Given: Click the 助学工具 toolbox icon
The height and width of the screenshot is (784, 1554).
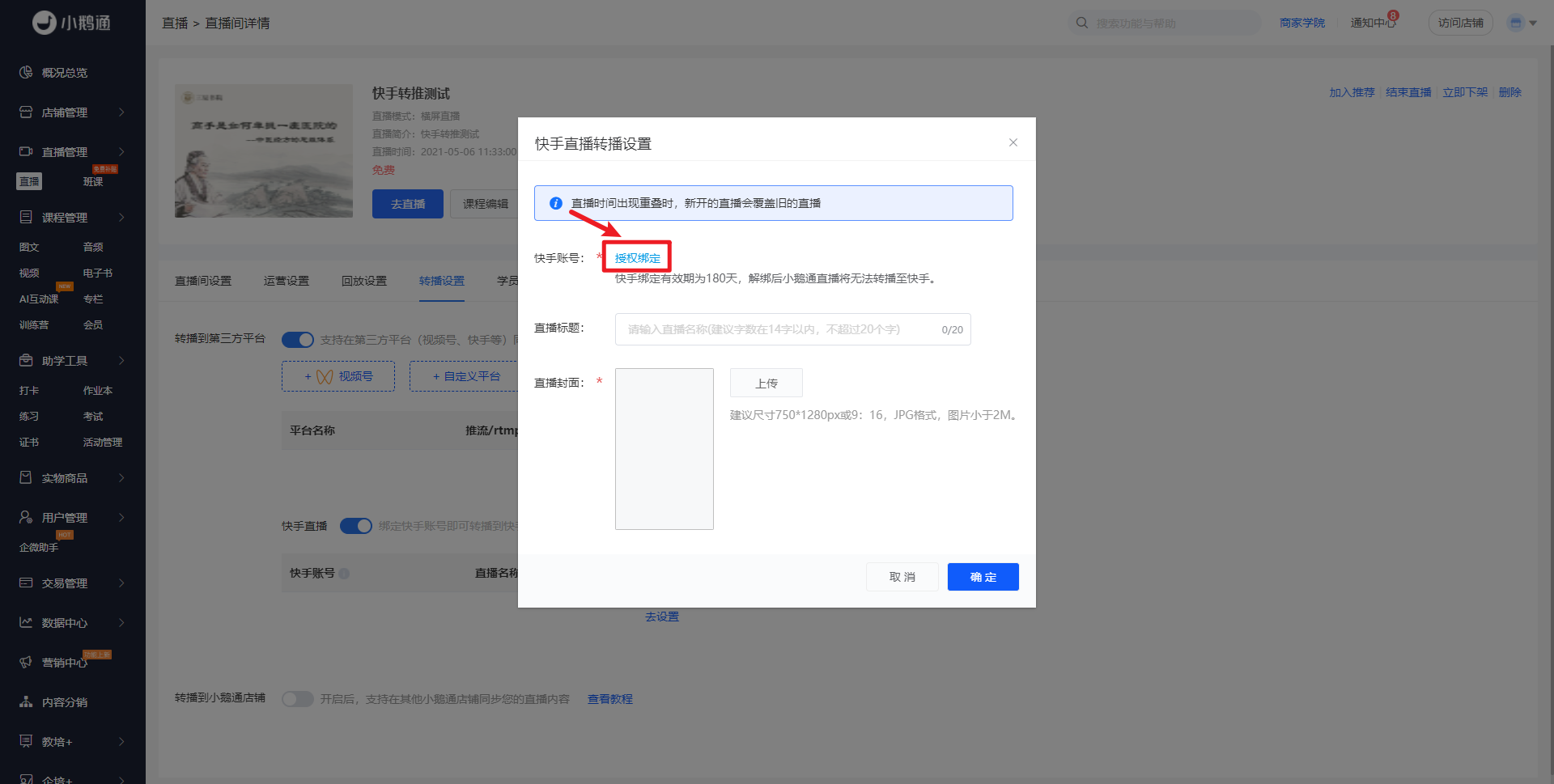Looking at the screenshot, I should pyautogui.click(x=26, y=361).
